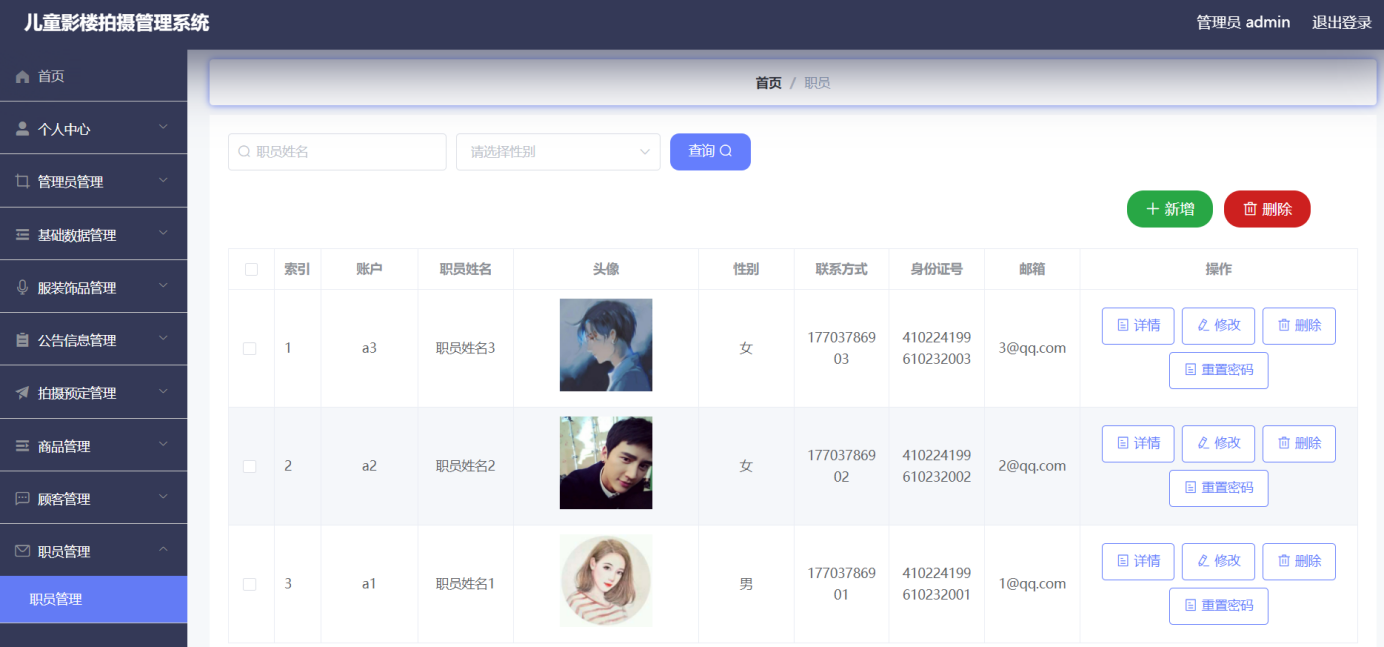Click the home icon beside 首页
Screen dimensions: 1384x647
(x=22, y=77)
